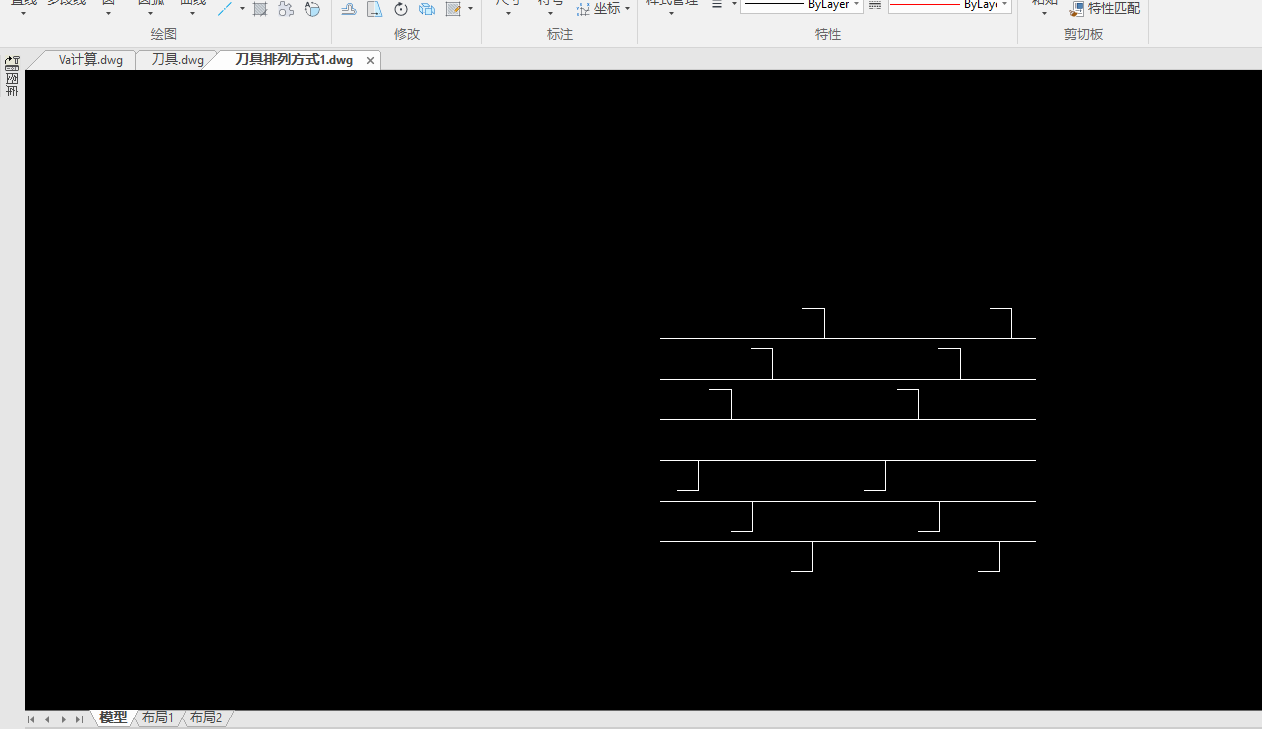Expand dropdown beside edit hatch icon
The image size is (1262, 729).
(x=470, y=8)
